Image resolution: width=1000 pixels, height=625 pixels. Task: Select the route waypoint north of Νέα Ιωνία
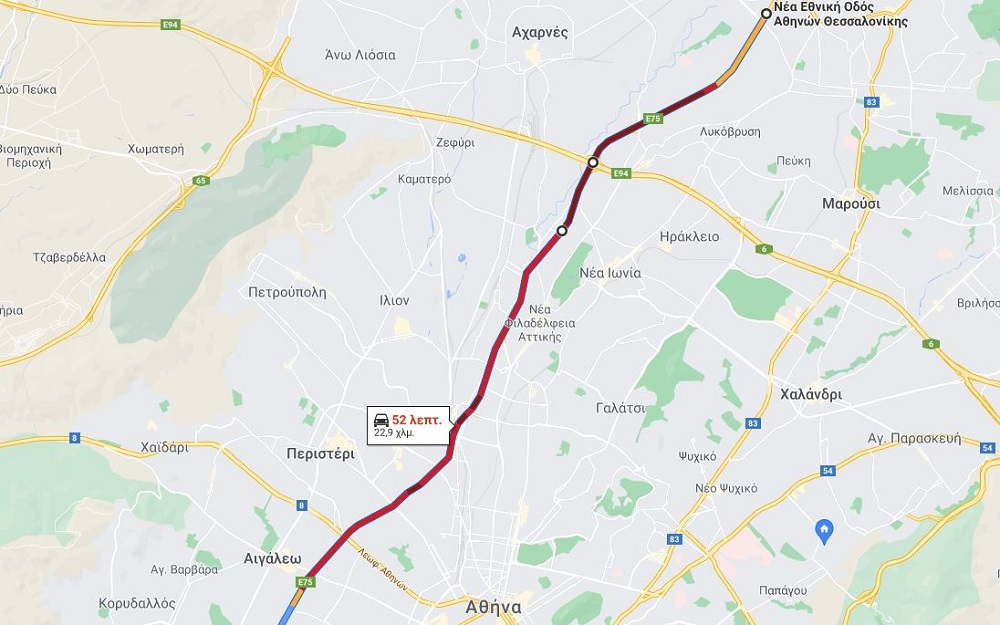tap(562, 230)
